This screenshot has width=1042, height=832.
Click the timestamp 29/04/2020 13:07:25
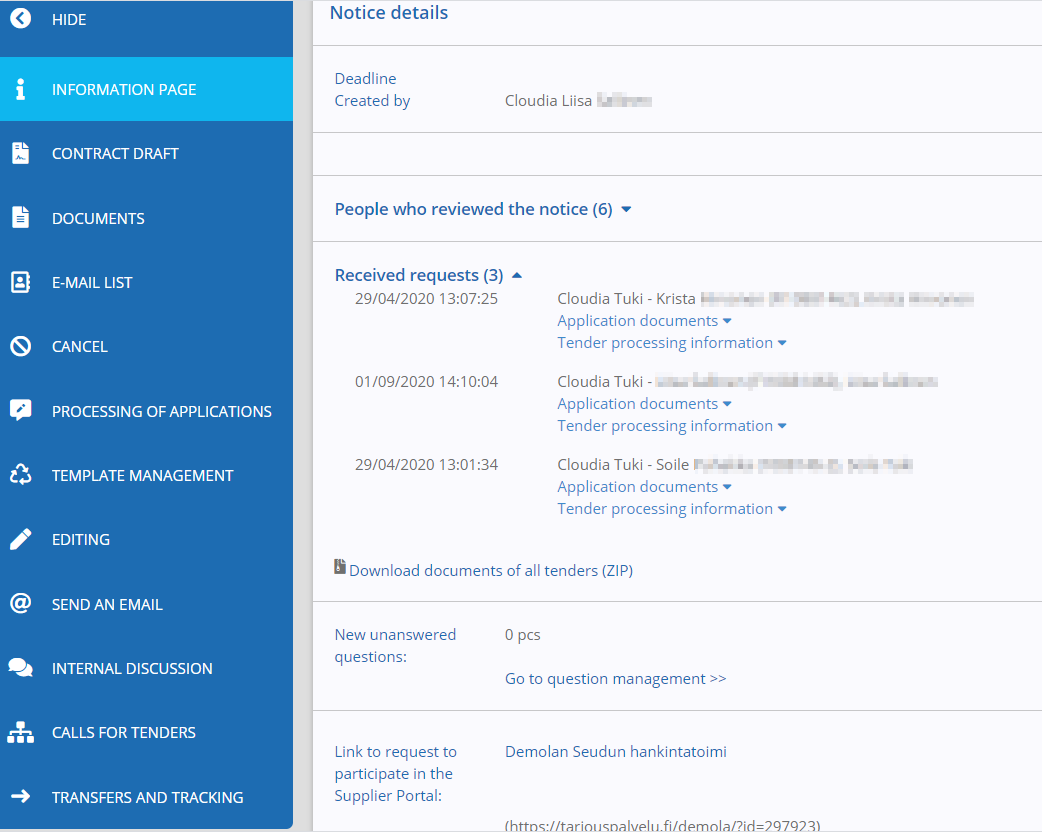[x=426, y=299]
